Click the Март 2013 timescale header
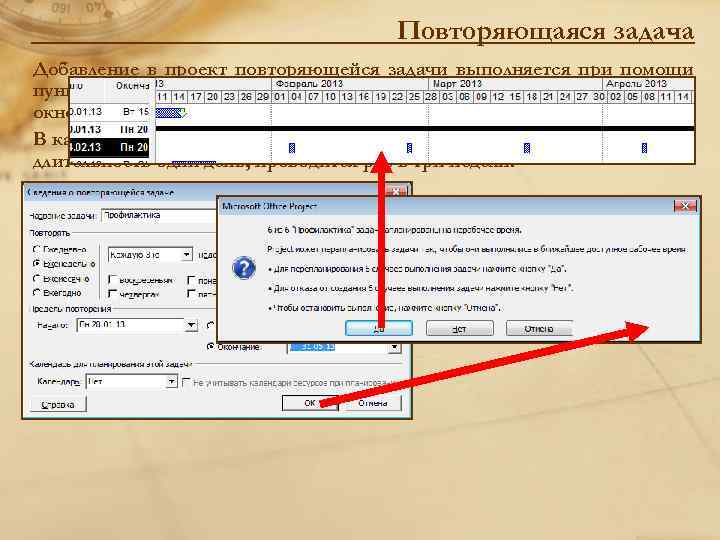The height and width of the screenshot is (540, 720). (x=457, y=84)
